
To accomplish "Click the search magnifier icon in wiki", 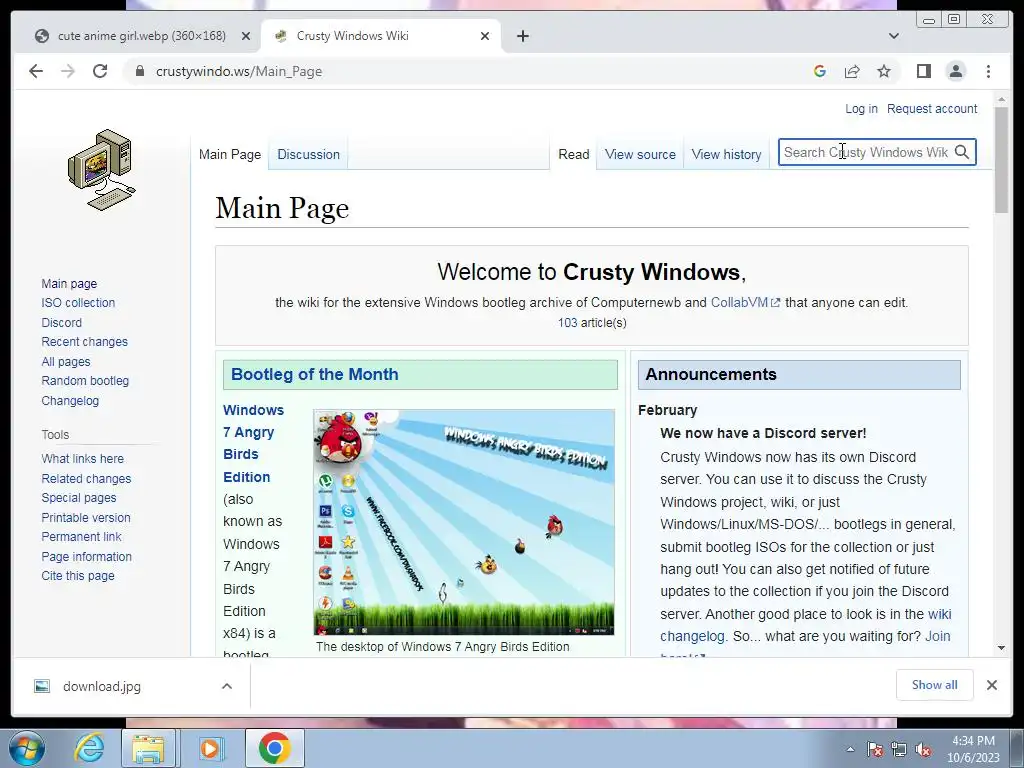I will tap(961, 152).
